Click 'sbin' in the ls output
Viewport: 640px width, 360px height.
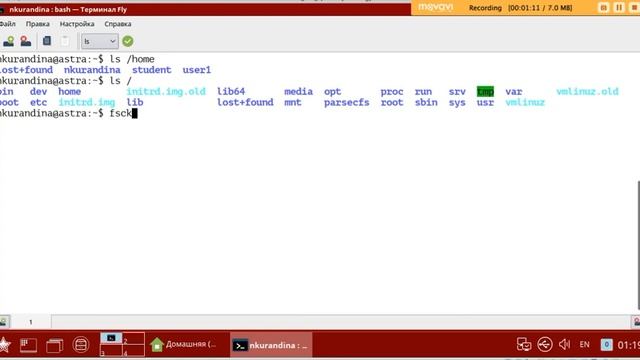coord(426,102)
